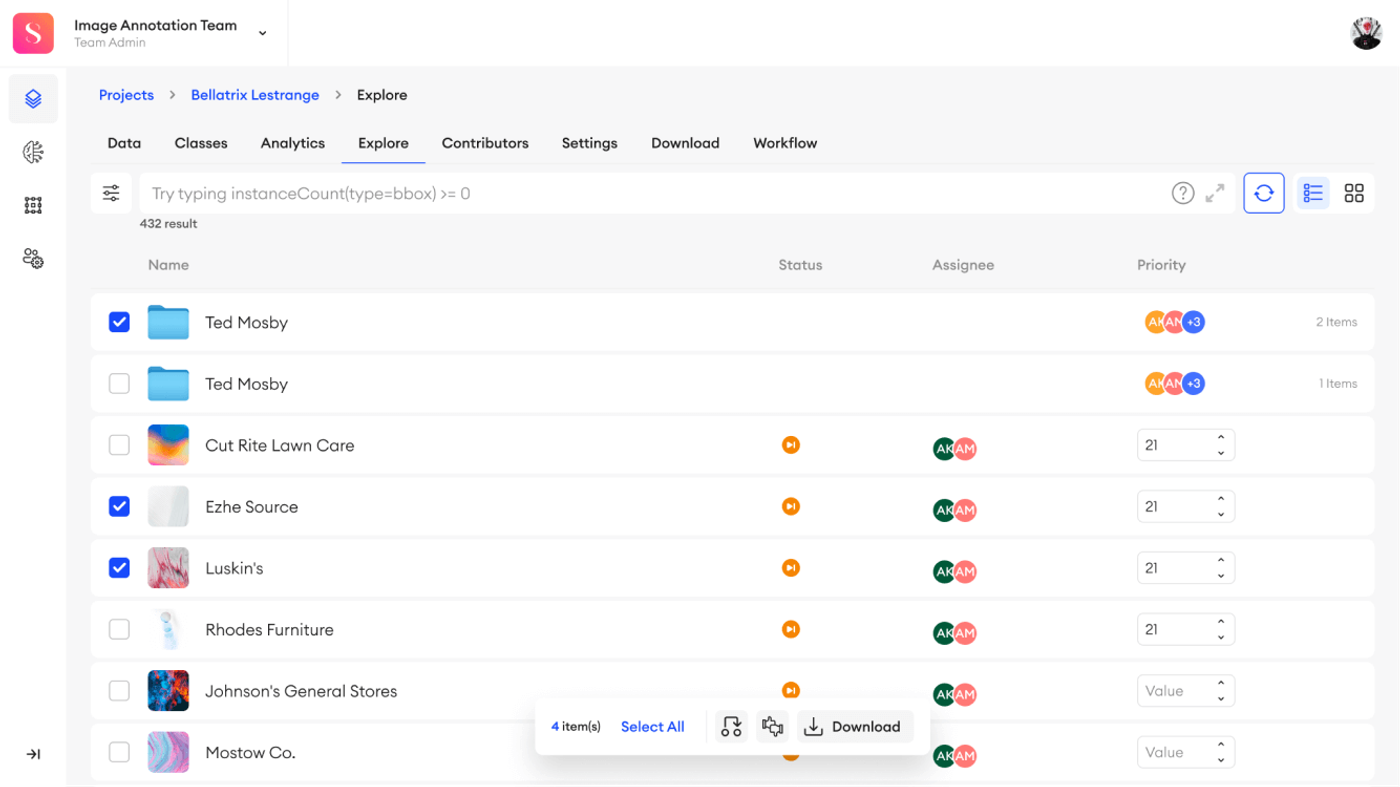Click status icon for Luskin's
The image size is (1400, 787).
[x=790, y=568]
